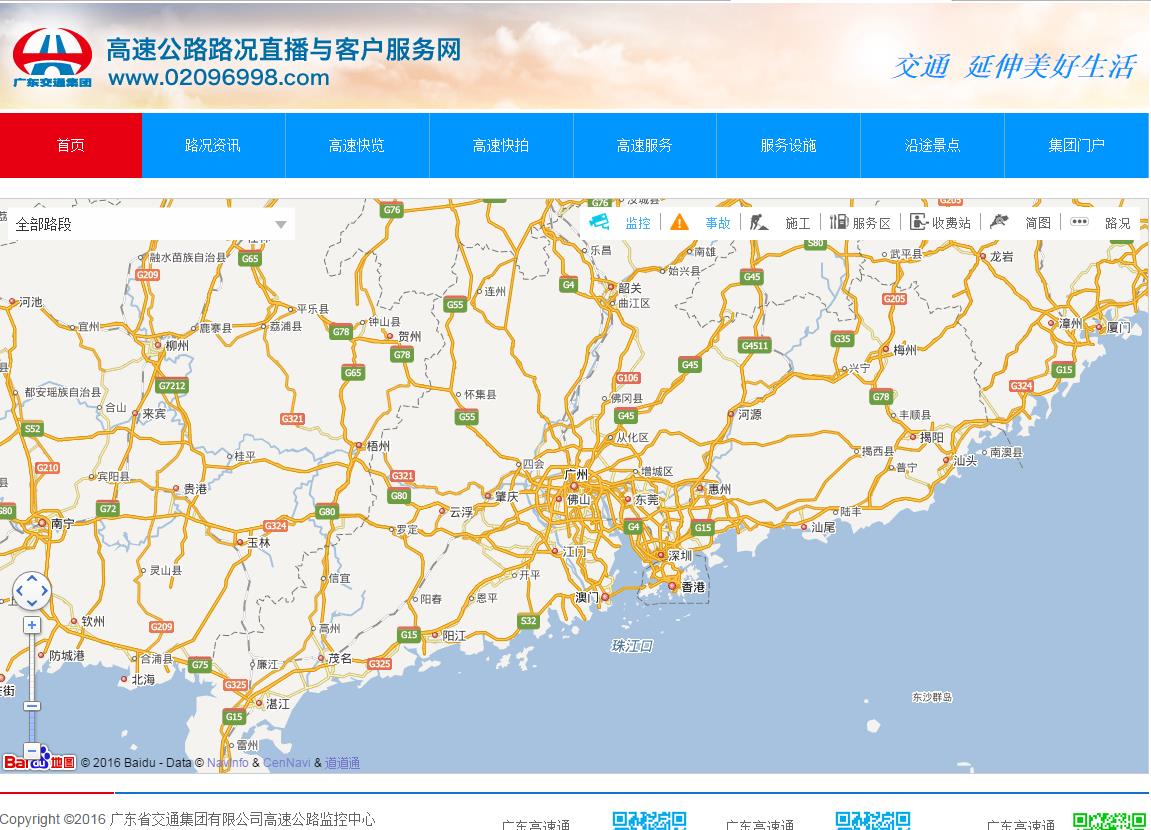Toggle the 服务区 fuel pump icon

(x=839, y=222)
